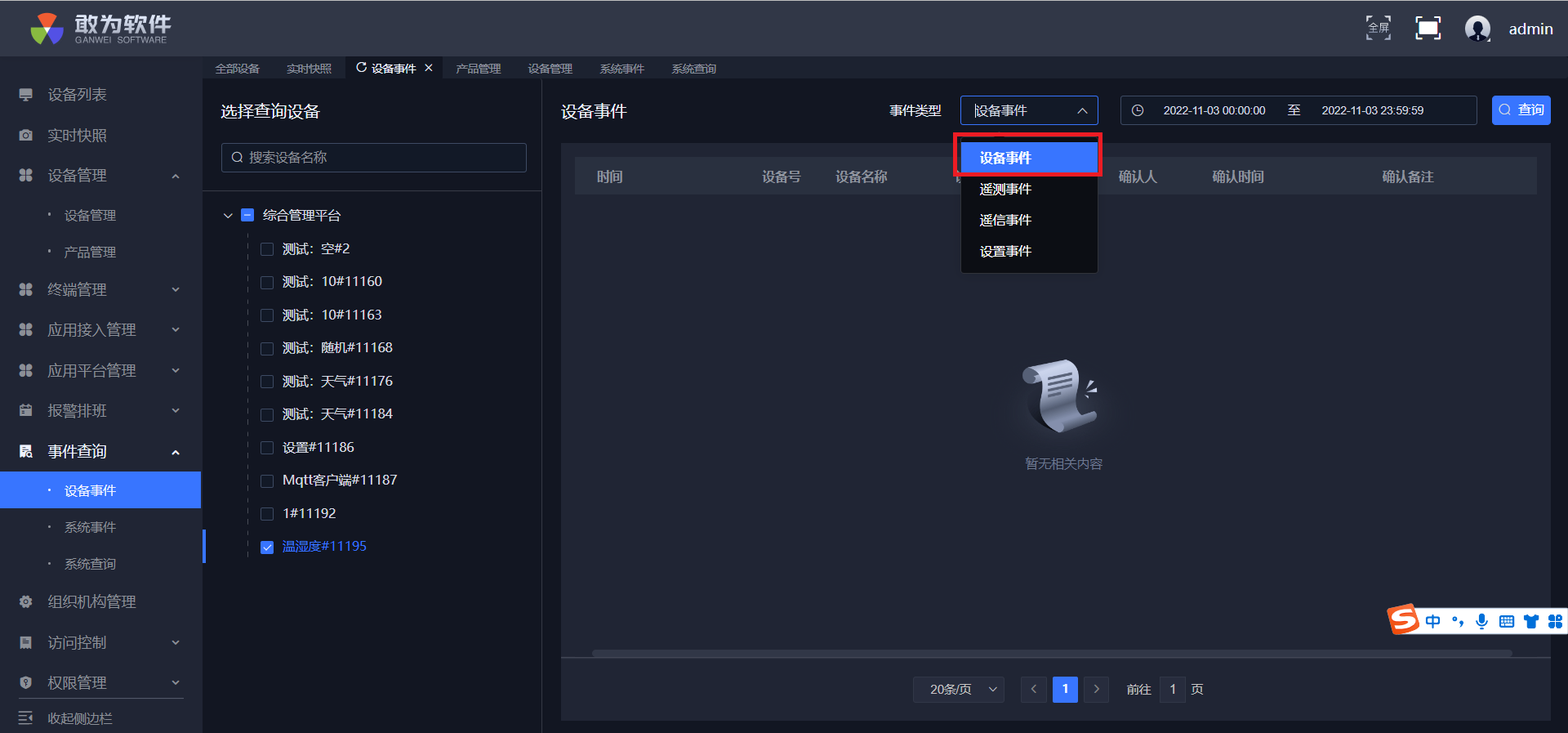Click the 组织机构管理 gear icon

(26, 601)
